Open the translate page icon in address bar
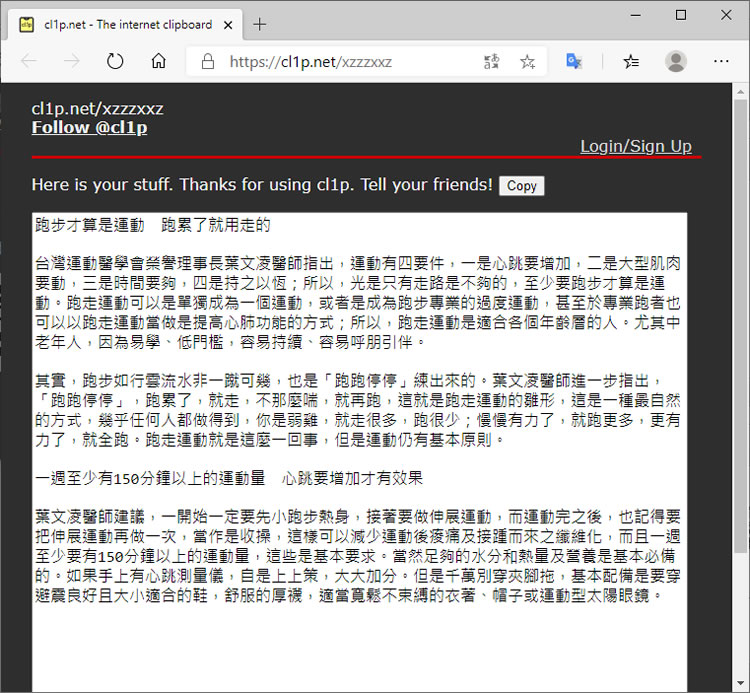 [491, 61]
